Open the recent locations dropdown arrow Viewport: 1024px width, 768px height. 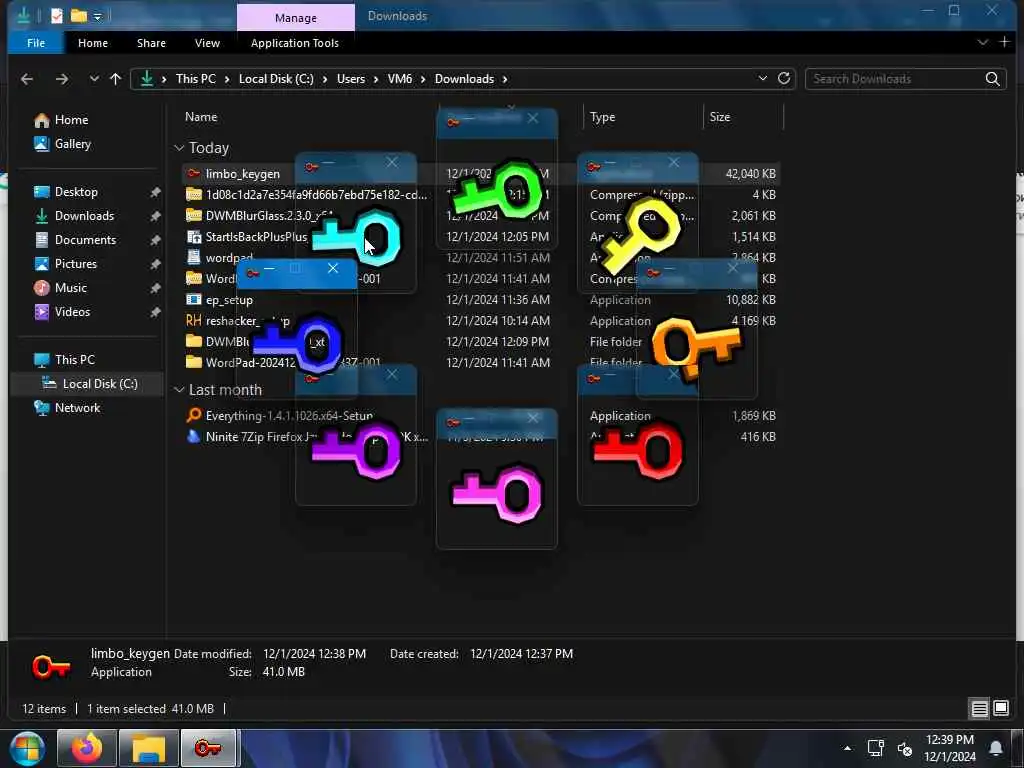pos(94,78)
